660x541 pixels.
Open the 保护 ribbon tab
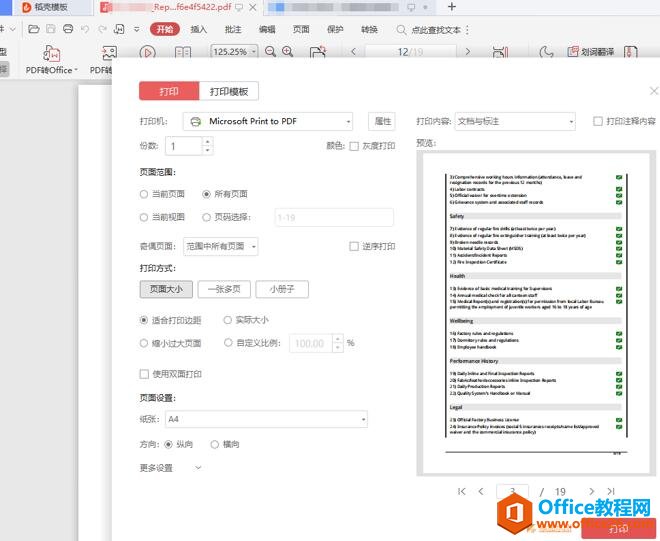coord(335,29)
